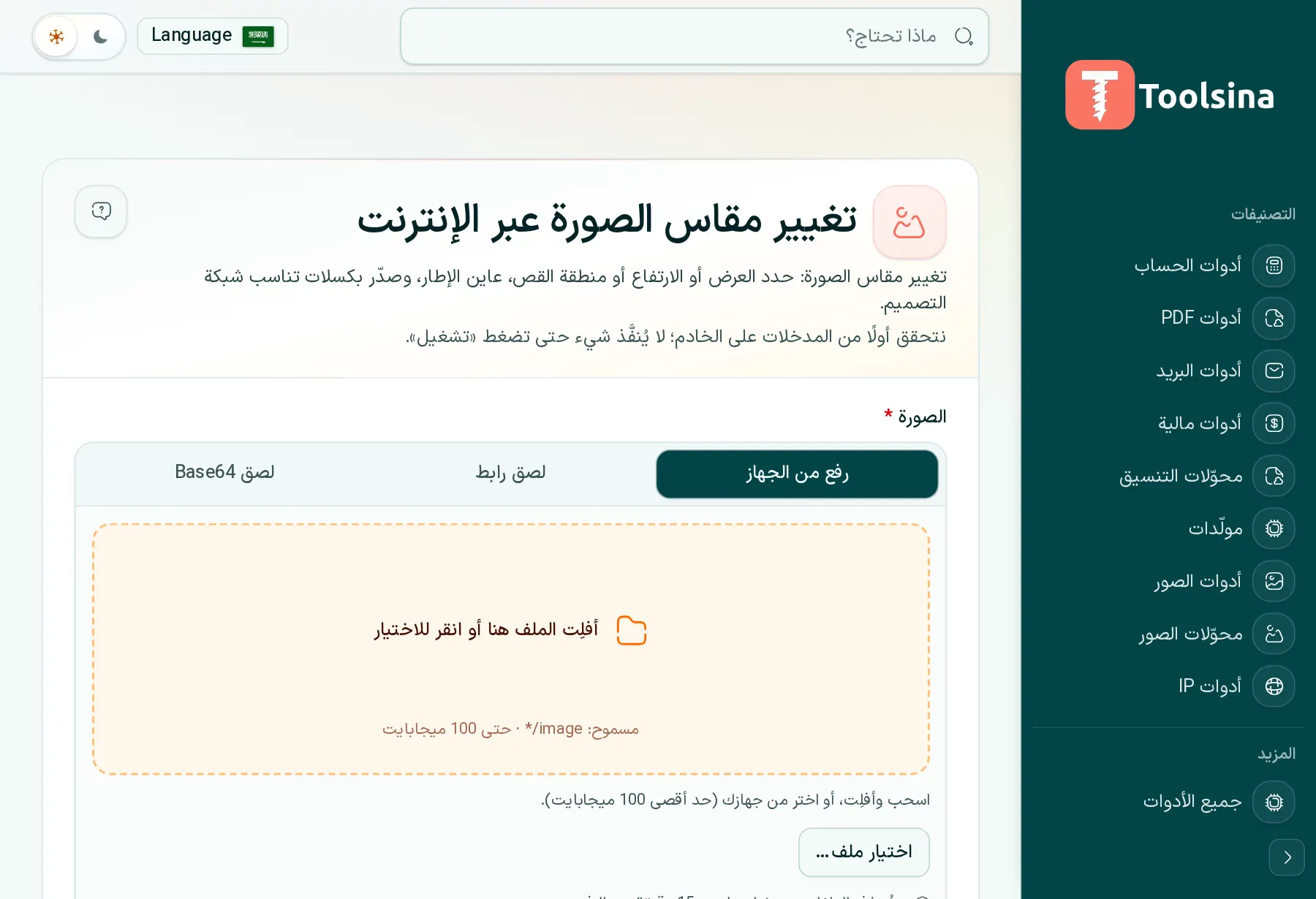Select the لصق Base64 tab

click(x=224, y=473)
